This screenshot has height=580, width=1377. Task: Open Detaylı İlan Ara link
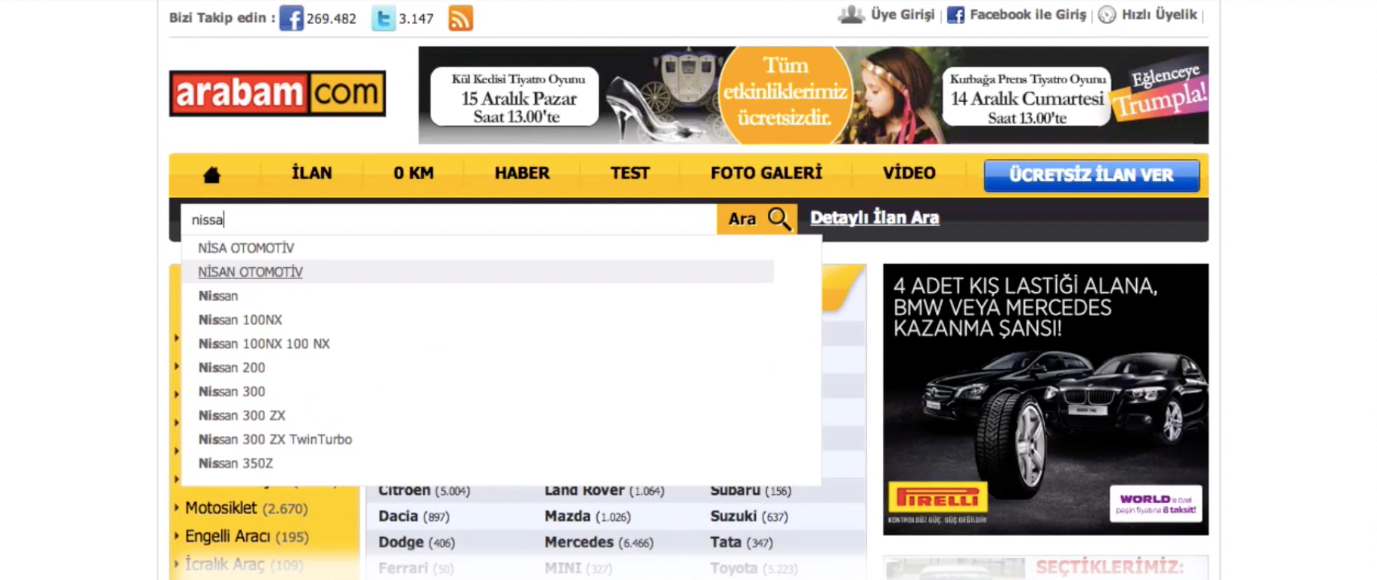(x=874, y=218)
